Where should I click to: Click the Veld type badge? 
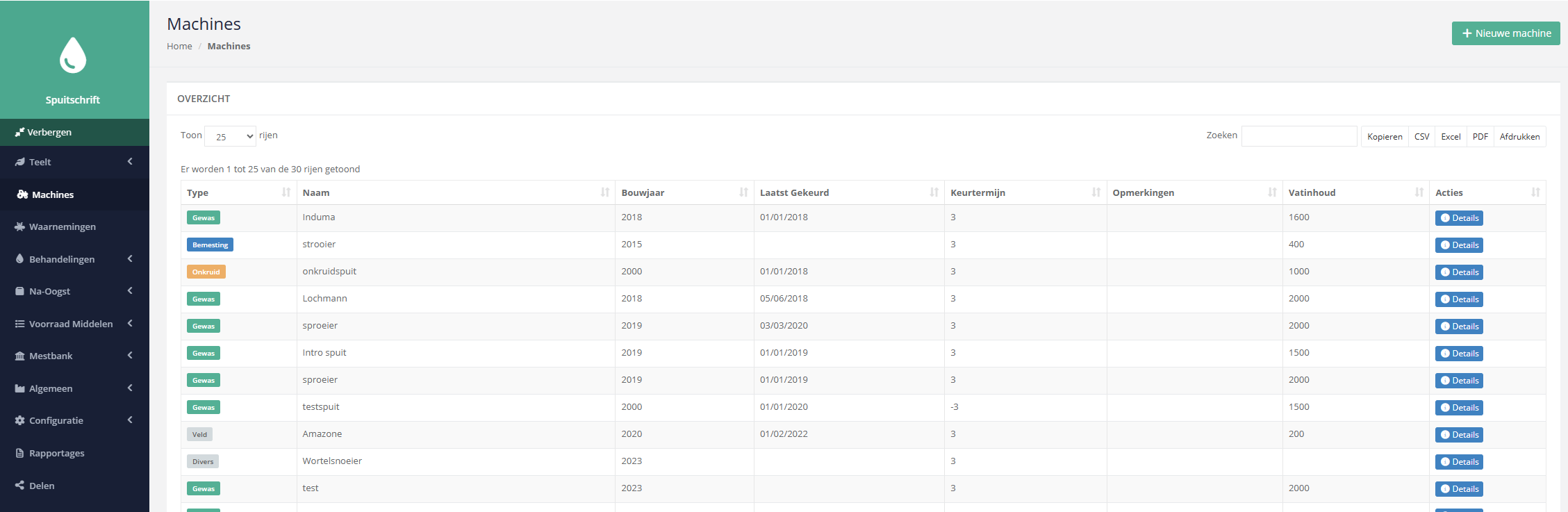[x=199, y=434]
